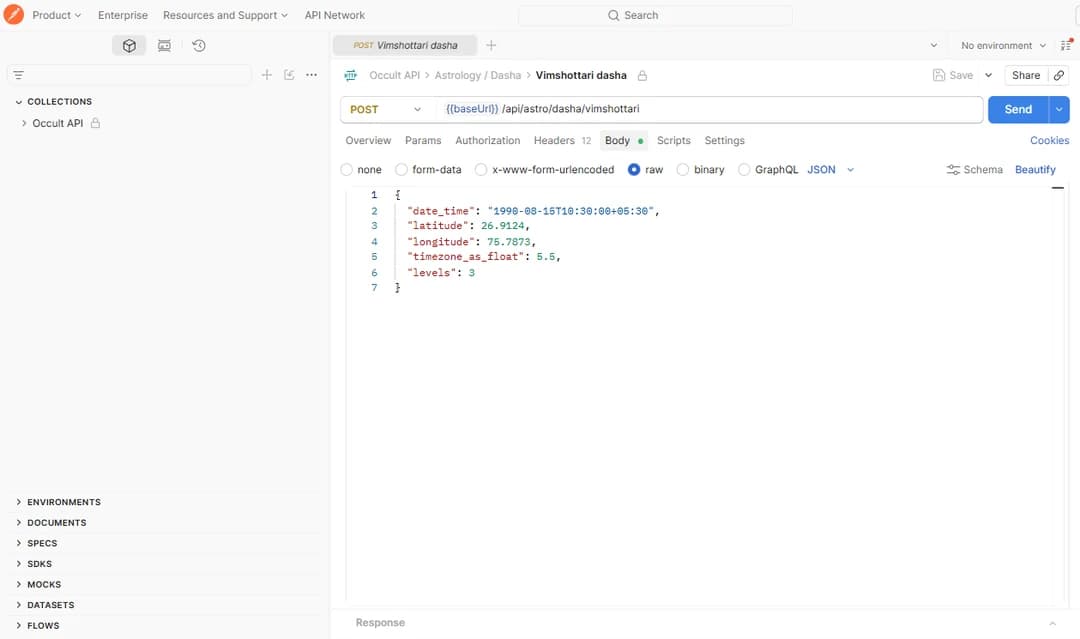Switch to the Params tab
Image resolution: width=1080 pixels, height=639 pixels.
[x=423, y=140]
